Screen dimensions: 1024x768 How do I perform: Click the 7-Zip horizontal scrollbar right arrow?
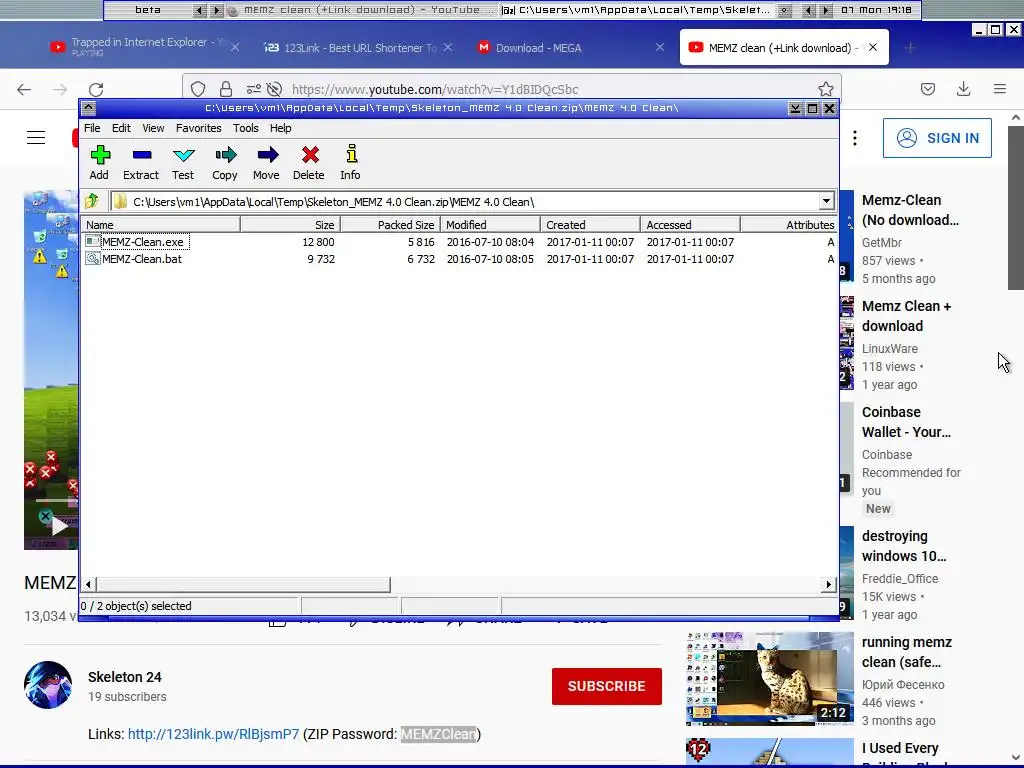click(829, 584)
